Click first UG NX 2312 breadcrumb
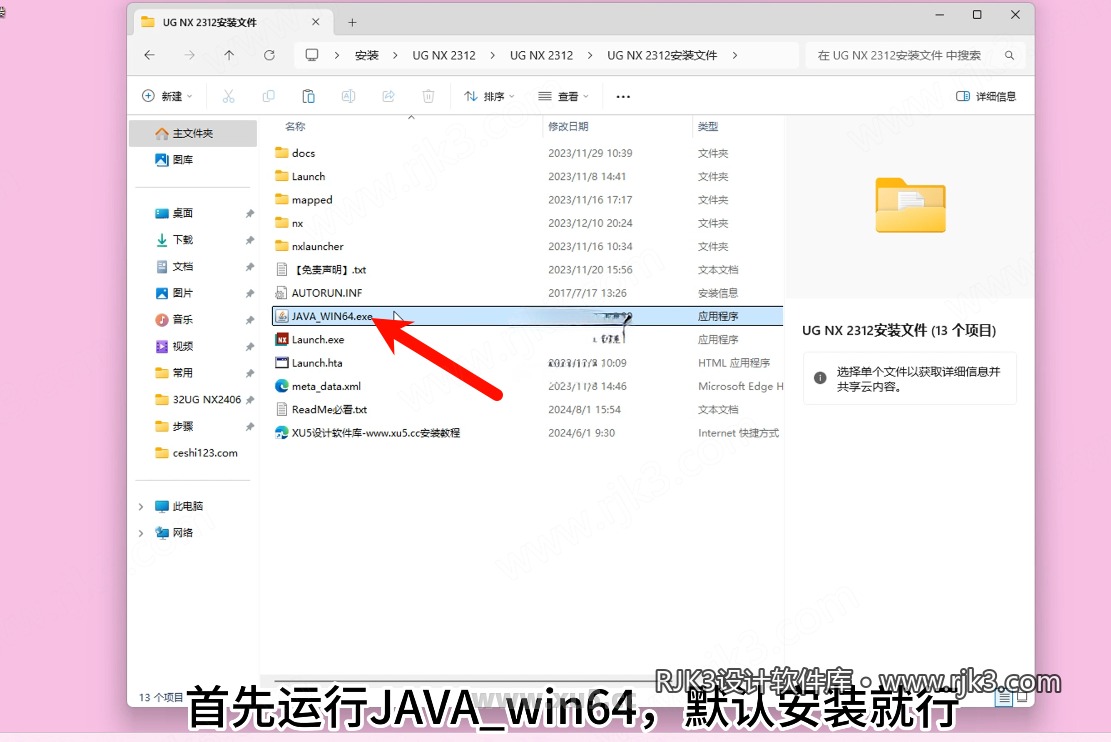The width and height of the screenshot is (1111, 742). coord(444,55)
